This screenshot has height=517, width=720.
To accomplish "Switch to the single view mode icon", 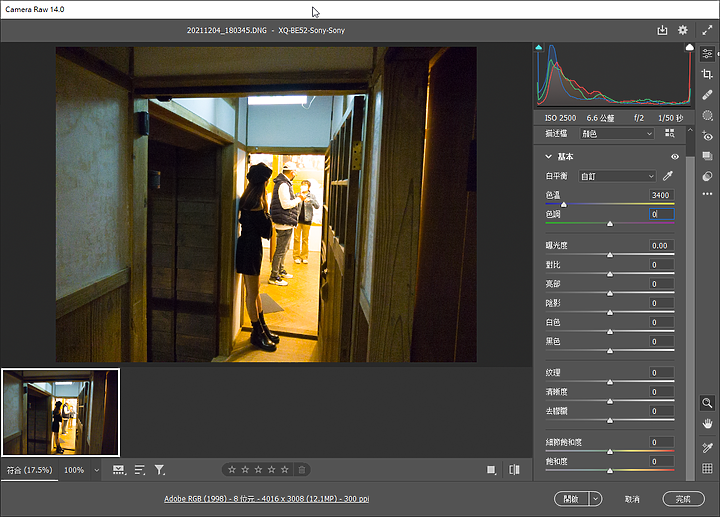I will coord(491,470).
